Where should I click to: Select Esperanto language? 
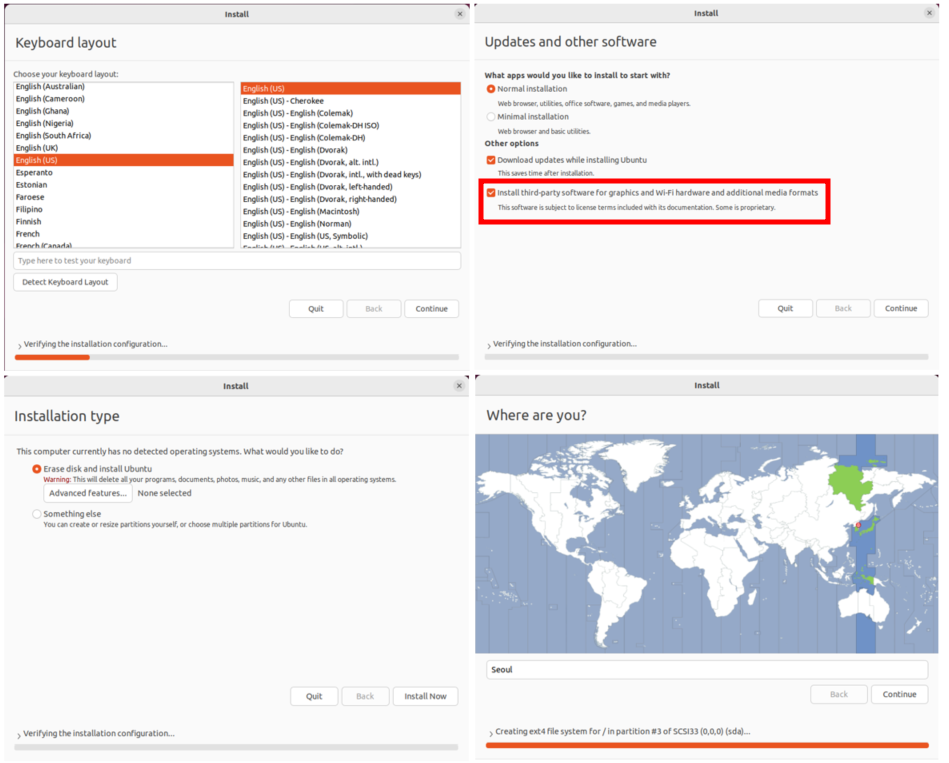123,172
